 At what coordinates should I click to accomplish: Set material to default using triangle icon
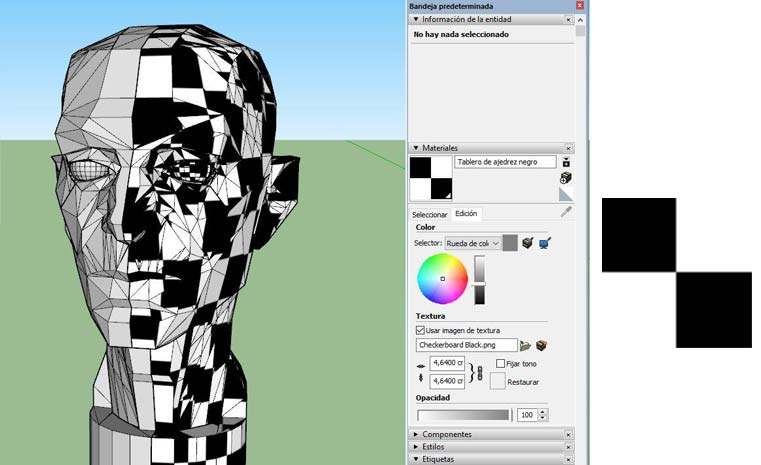(566, 194)
